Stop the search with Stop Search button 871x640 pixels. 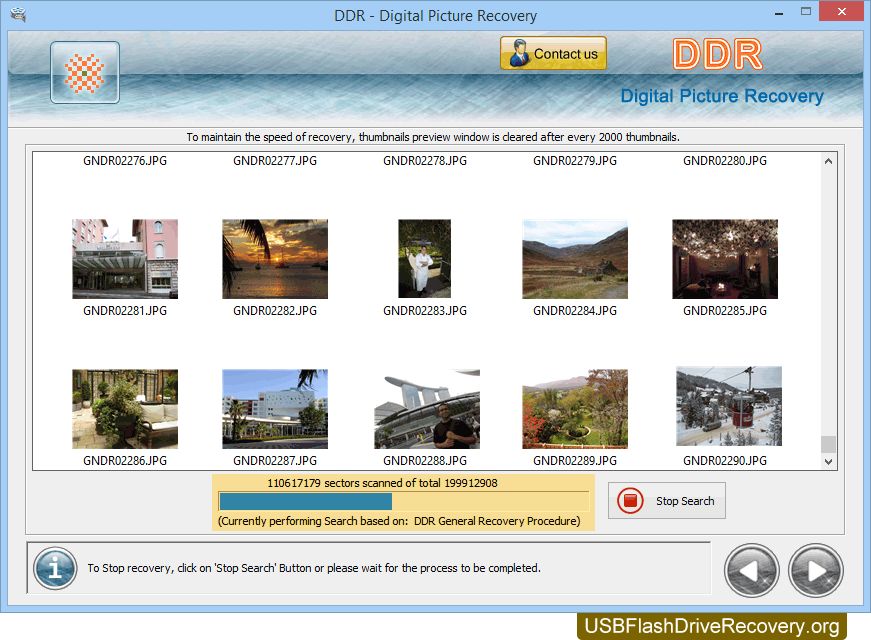pyautogui.click(x=667, y=501)
